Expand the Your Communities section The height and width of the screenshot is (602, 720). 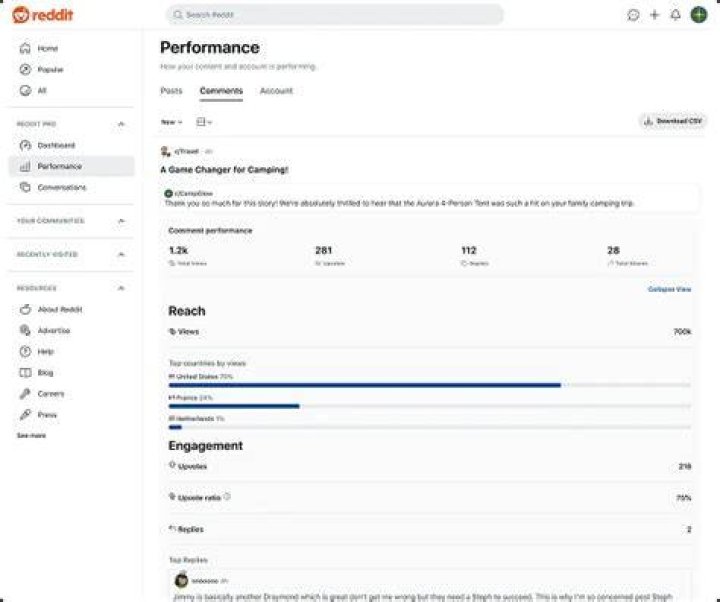[x=121, y=221]
